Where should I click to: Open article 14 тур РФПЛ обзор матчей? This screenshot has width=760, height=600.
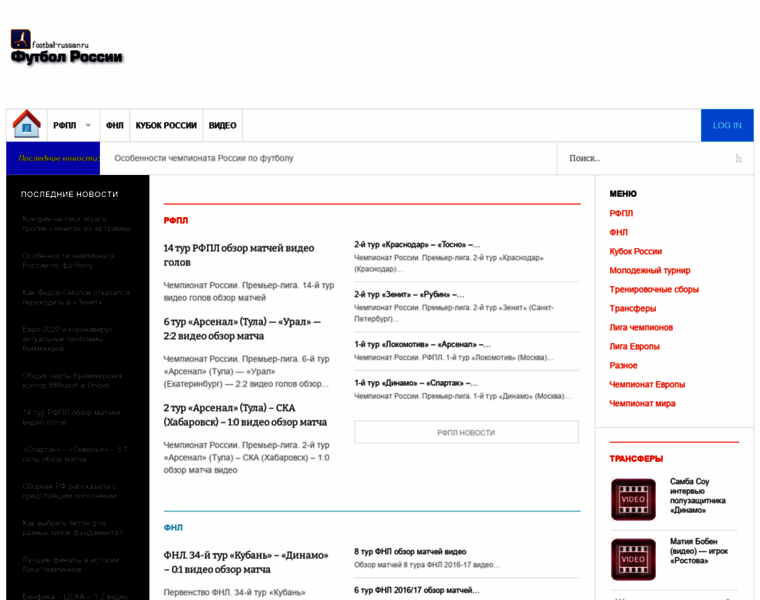(x=239, y=255)
